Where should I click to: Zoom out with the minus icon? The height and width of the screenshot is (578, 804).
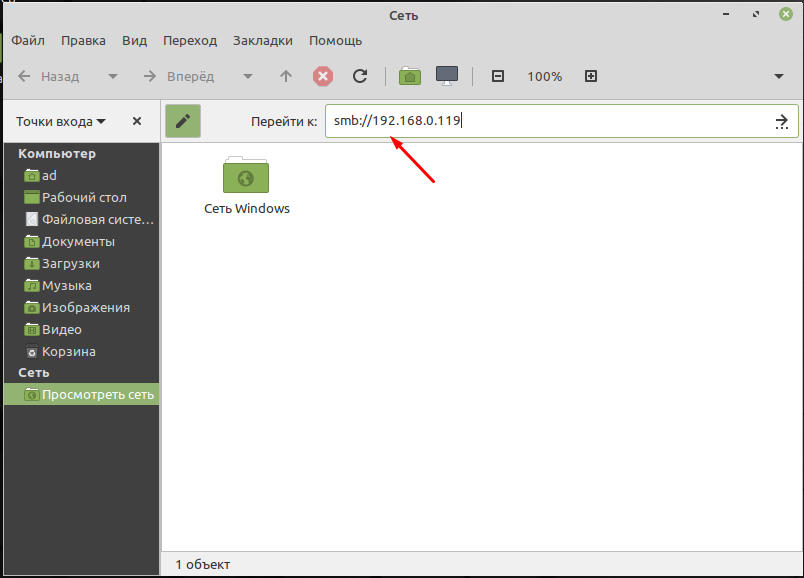pos(498,76)
